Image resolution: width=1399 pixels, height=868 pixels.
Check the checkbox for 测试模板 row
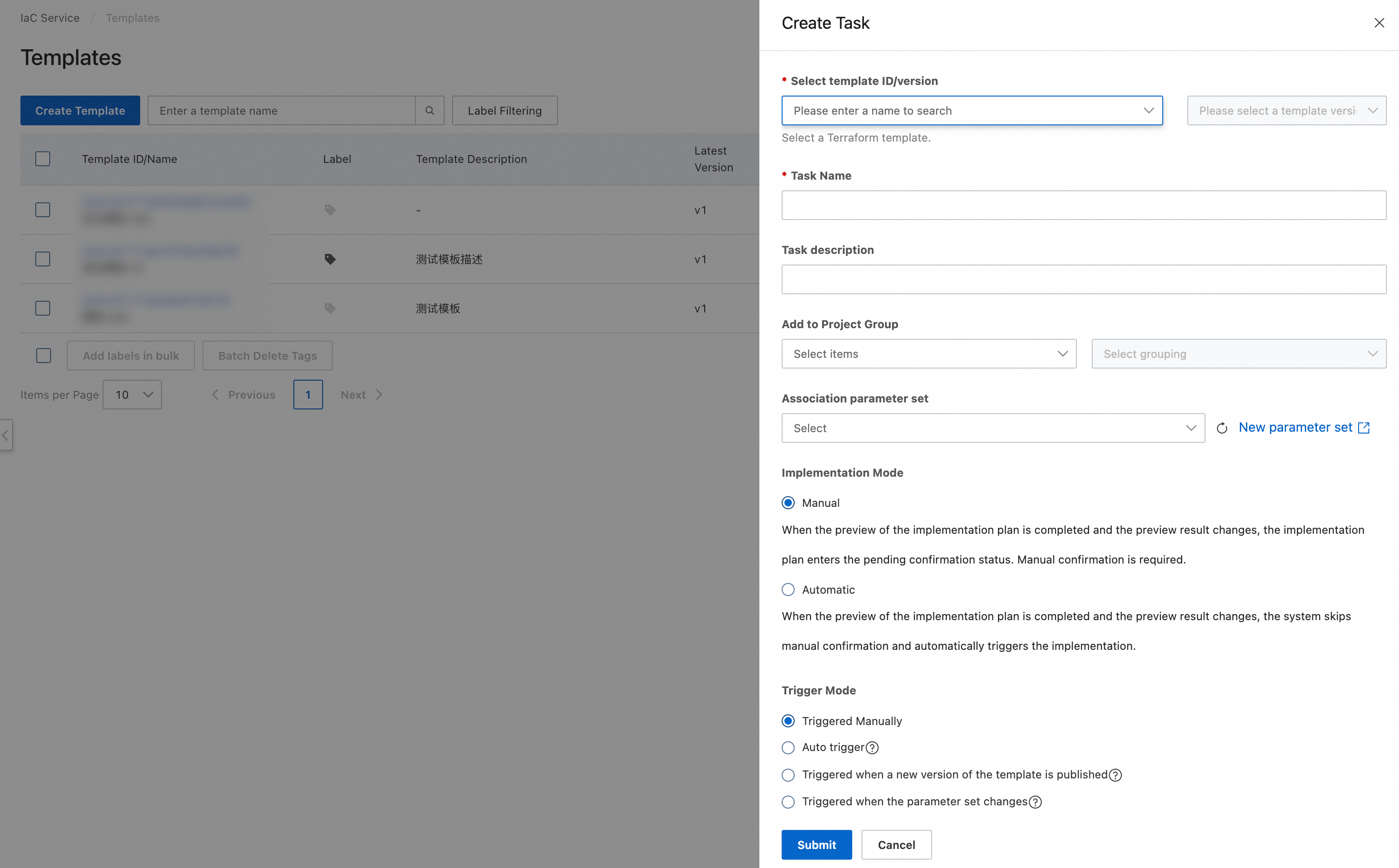click(43, 308)
